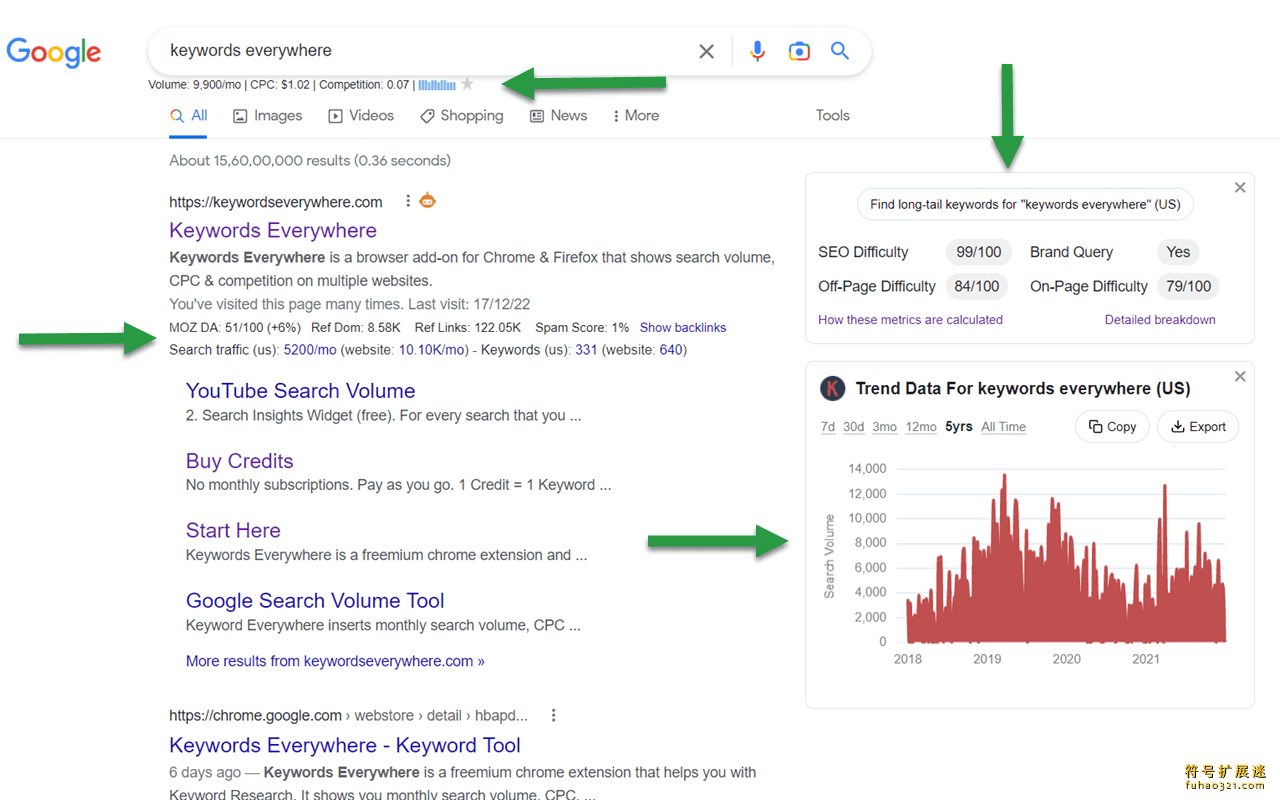Clear the search box with the X icon
The width and height of the screenshot is (1280, 800).
(x=706, y=51)
